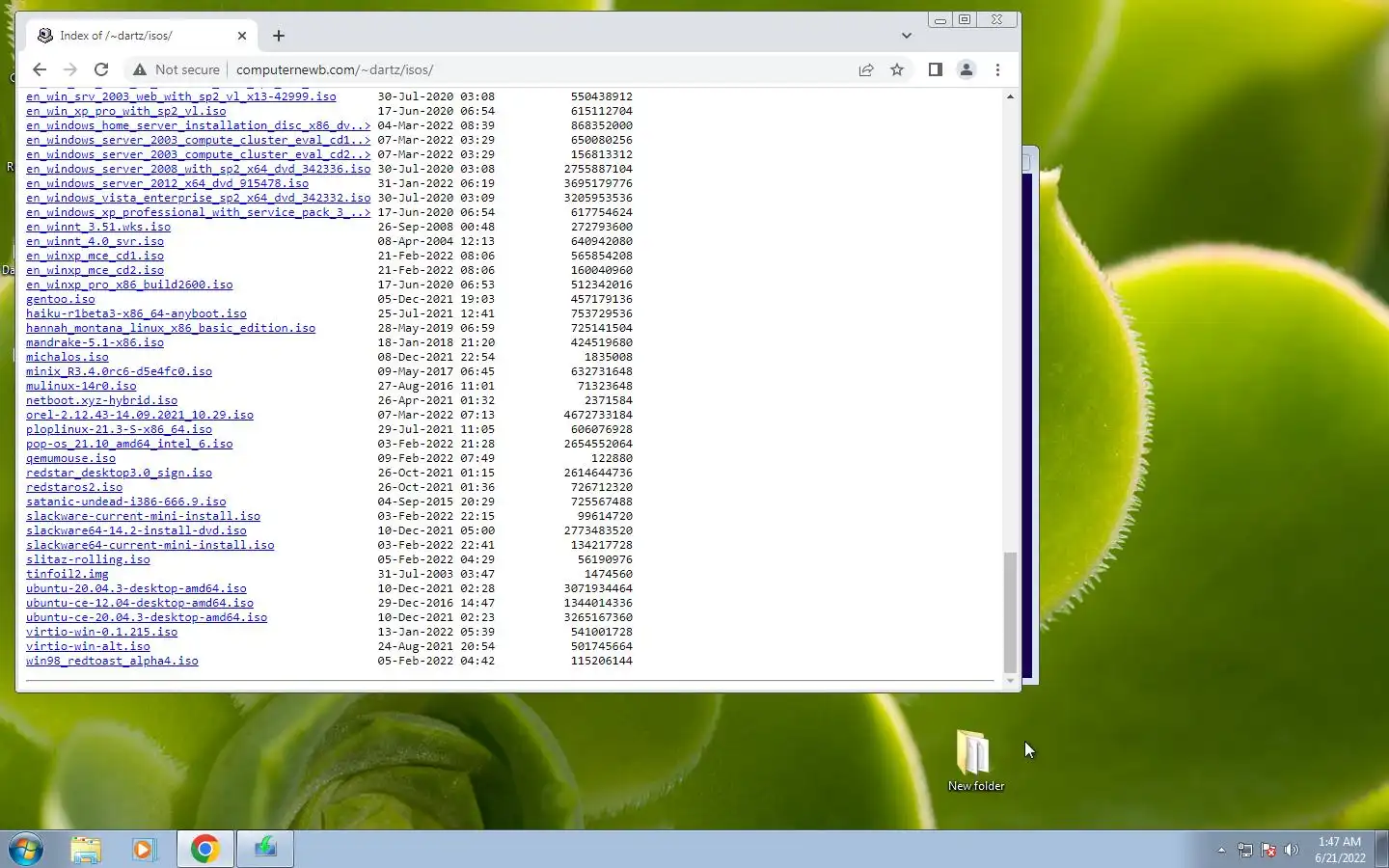Viewport: 1389px width, 868px height.
Task: Download ubuntu-20.04.3-desktop-amd64.iso
Action: click(x=136, y=588)
